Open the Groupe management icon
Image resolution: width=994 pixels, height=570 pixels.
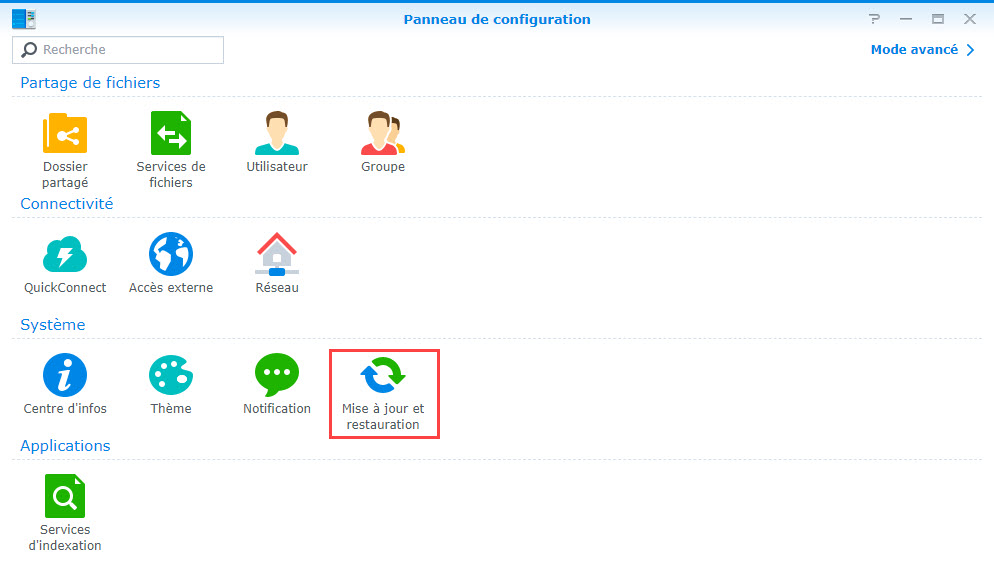tap(383, 135)
